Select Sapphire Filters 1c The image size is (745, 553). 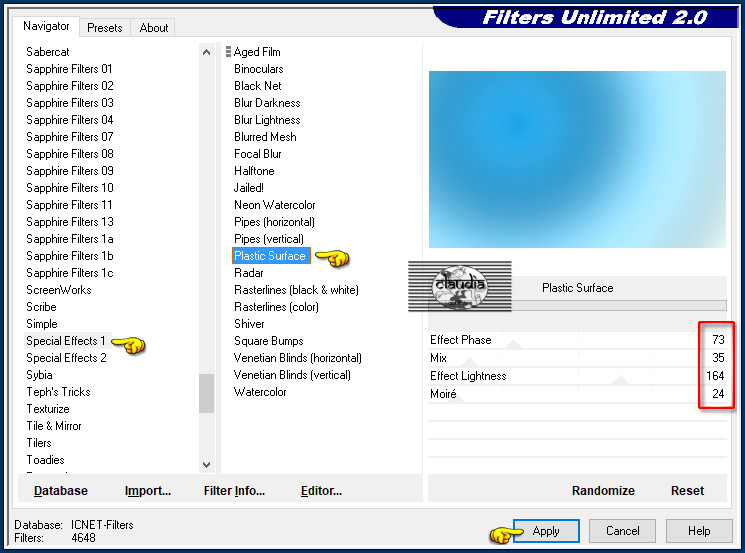70,273
